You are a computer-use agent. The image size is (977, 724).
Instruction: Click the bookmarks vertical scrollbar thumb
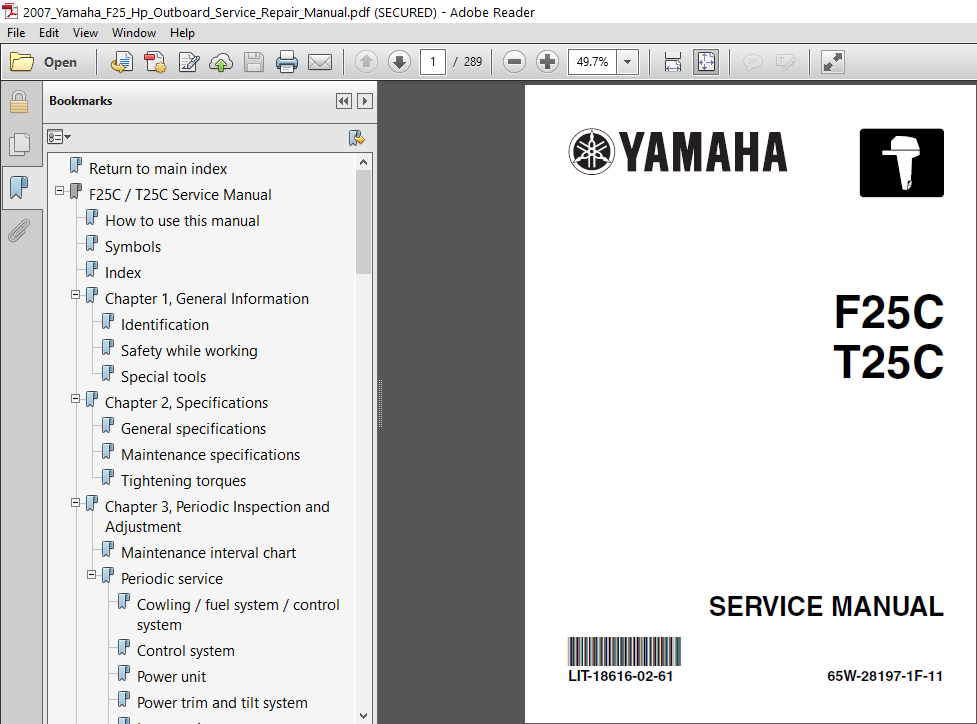363,222
